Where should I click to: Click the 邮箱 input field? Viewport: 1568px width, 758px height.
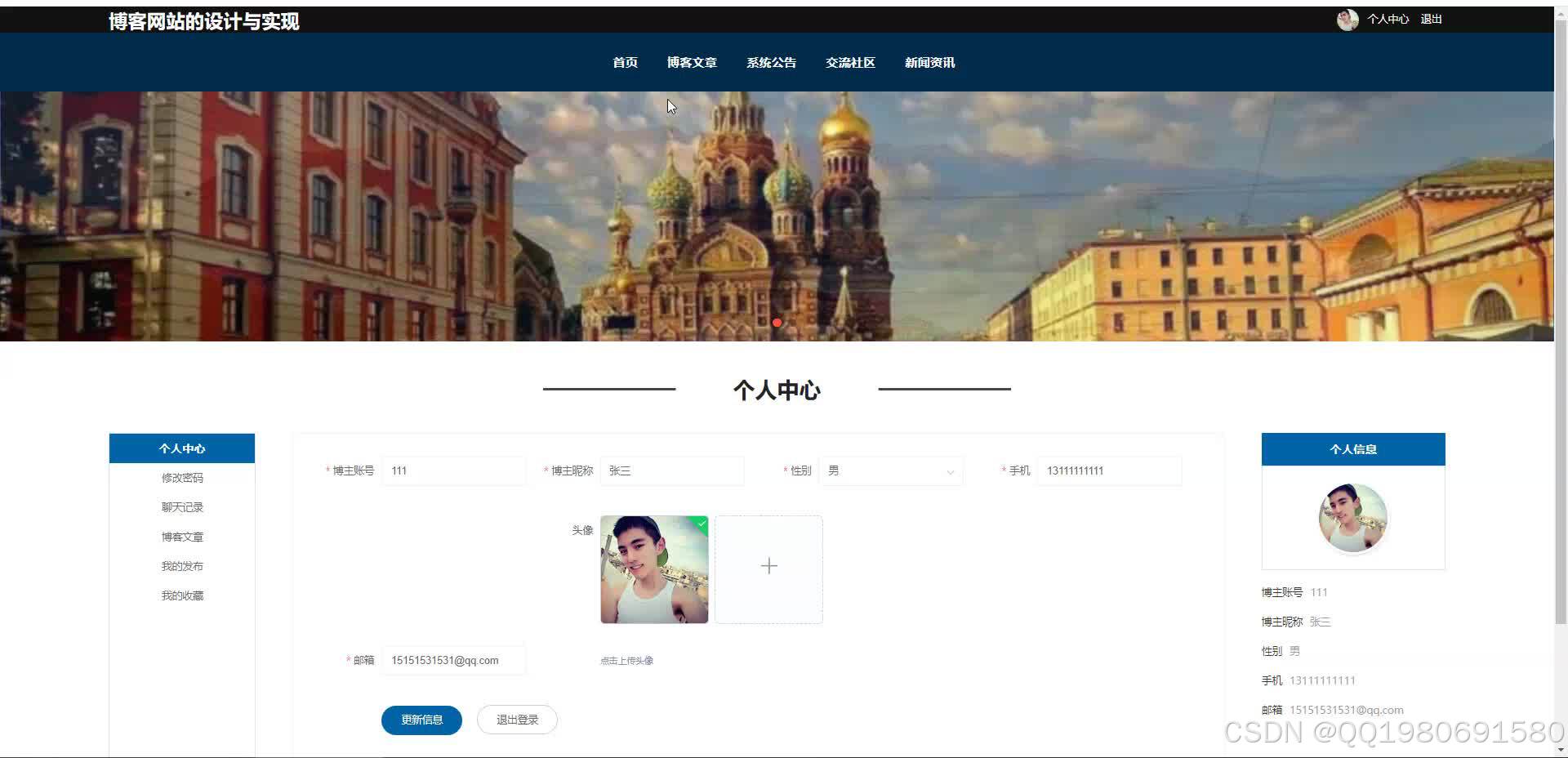pyautogui.click(x=454, y=660)
